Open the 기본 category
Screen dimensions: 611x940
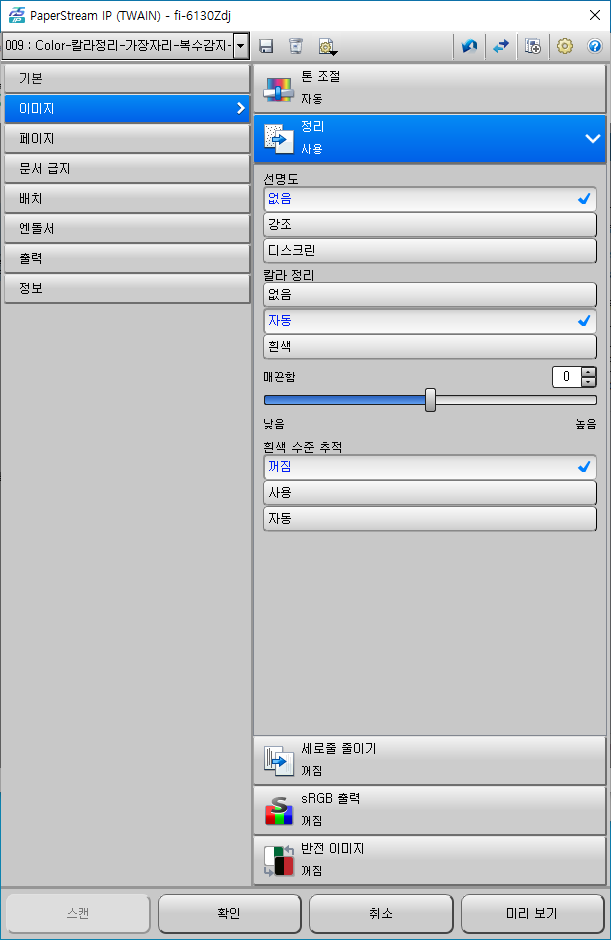[127, 79]
